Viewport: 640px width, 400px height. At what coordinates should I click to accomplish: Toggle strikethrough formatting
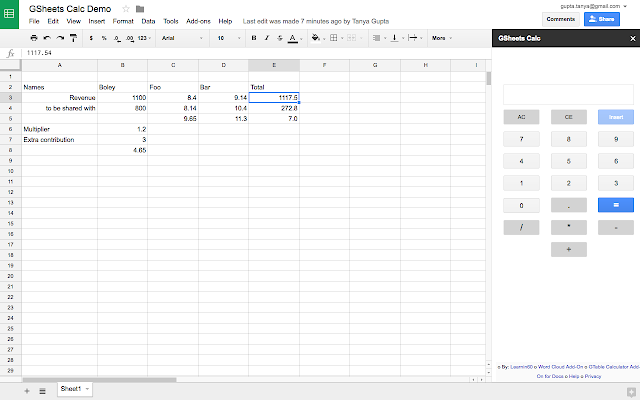click(280, 38)
